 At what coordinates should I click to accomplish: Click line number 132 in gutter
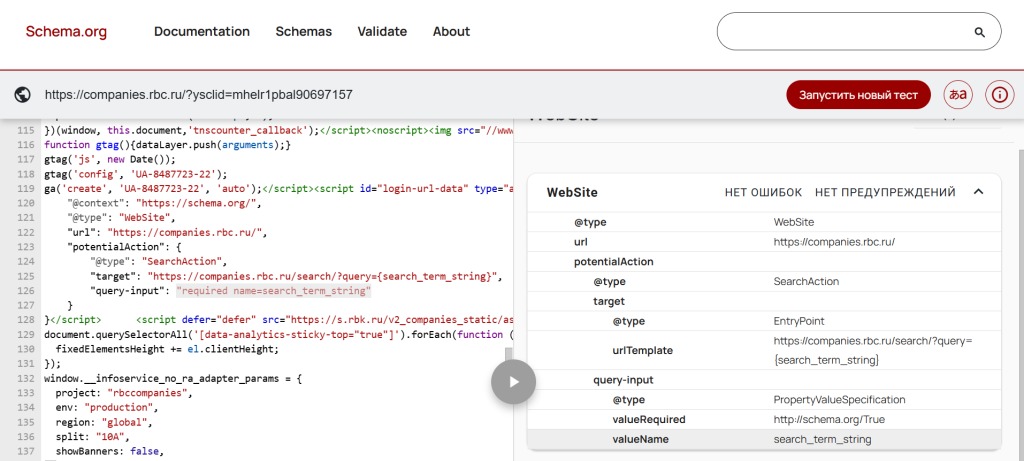coord(25,378)
